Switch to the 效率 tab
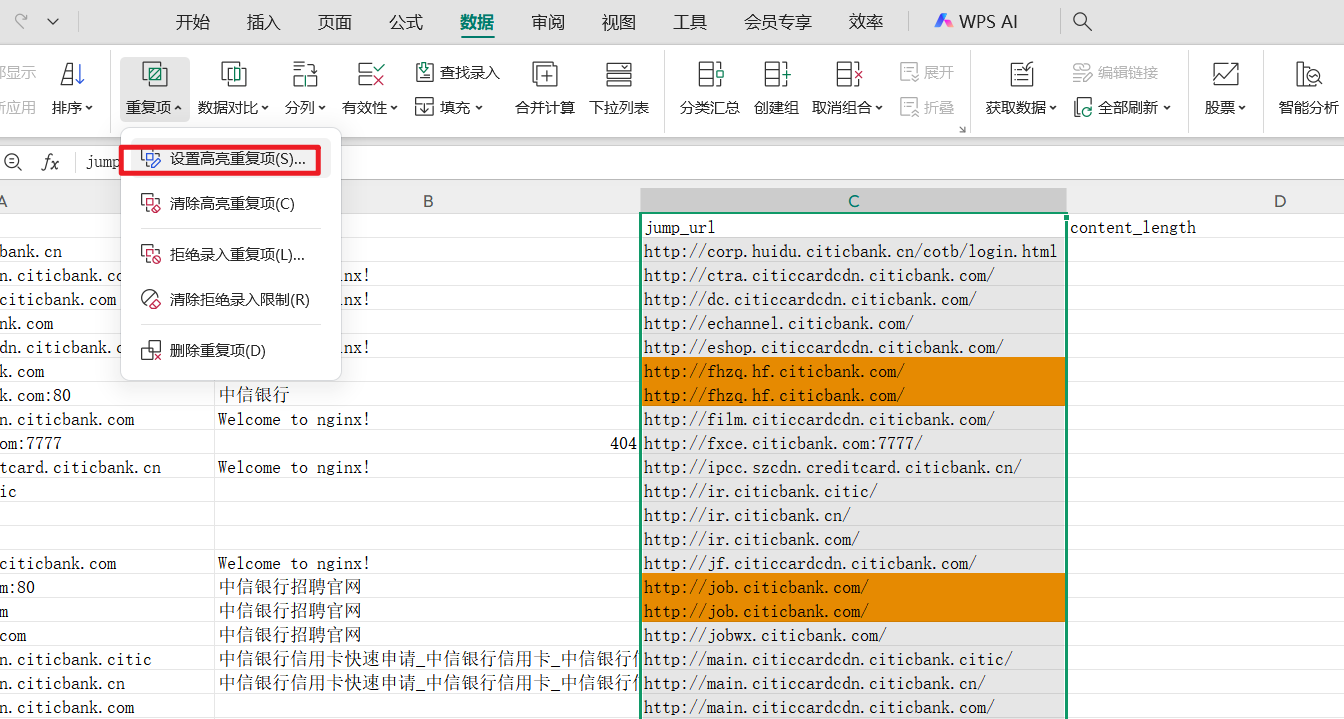The height and width of the screenshot is (719, 1344). (x=866, y=22)
